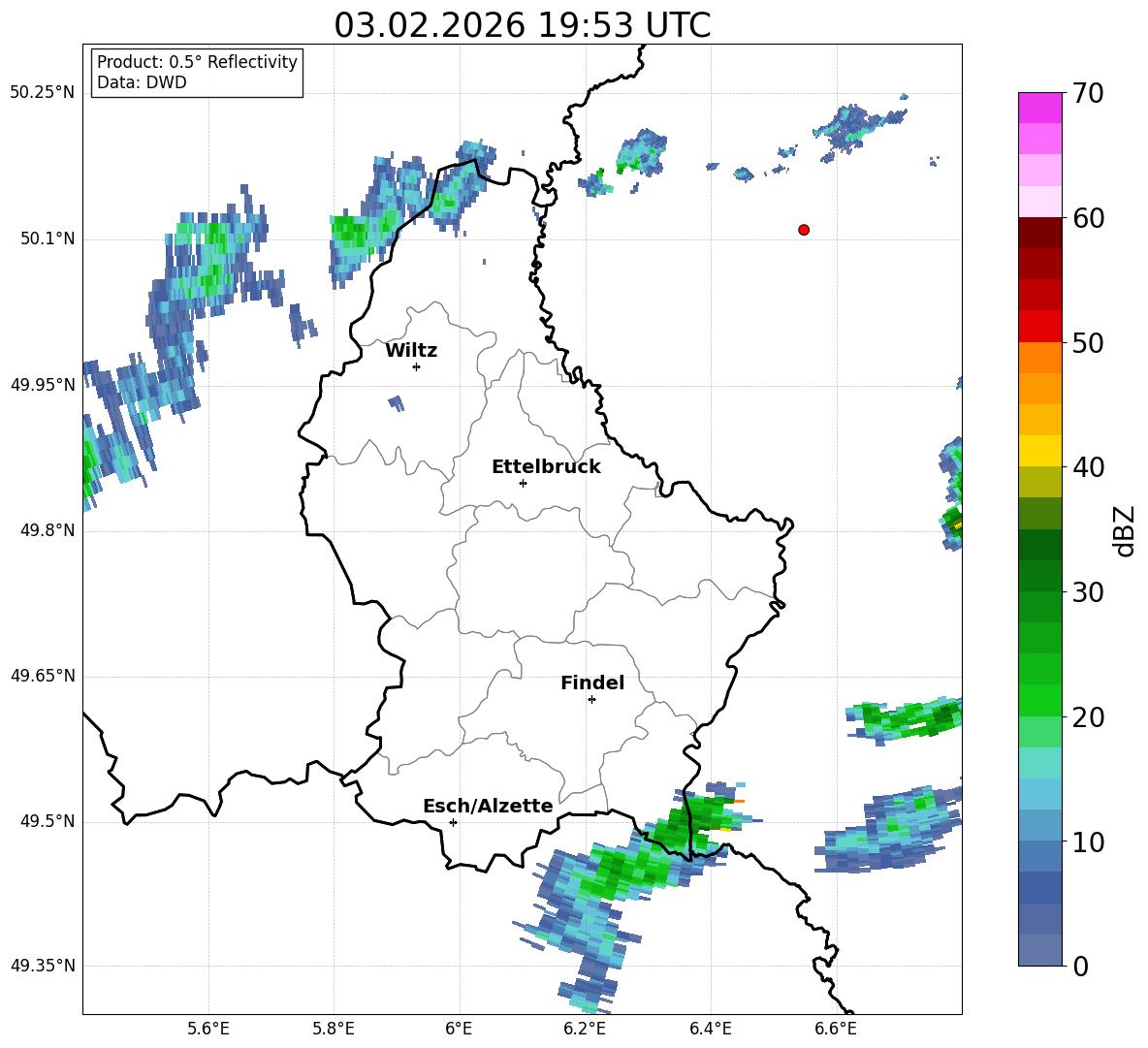Click the dark red colorbar segment below 60

(x=1039, y=233)
